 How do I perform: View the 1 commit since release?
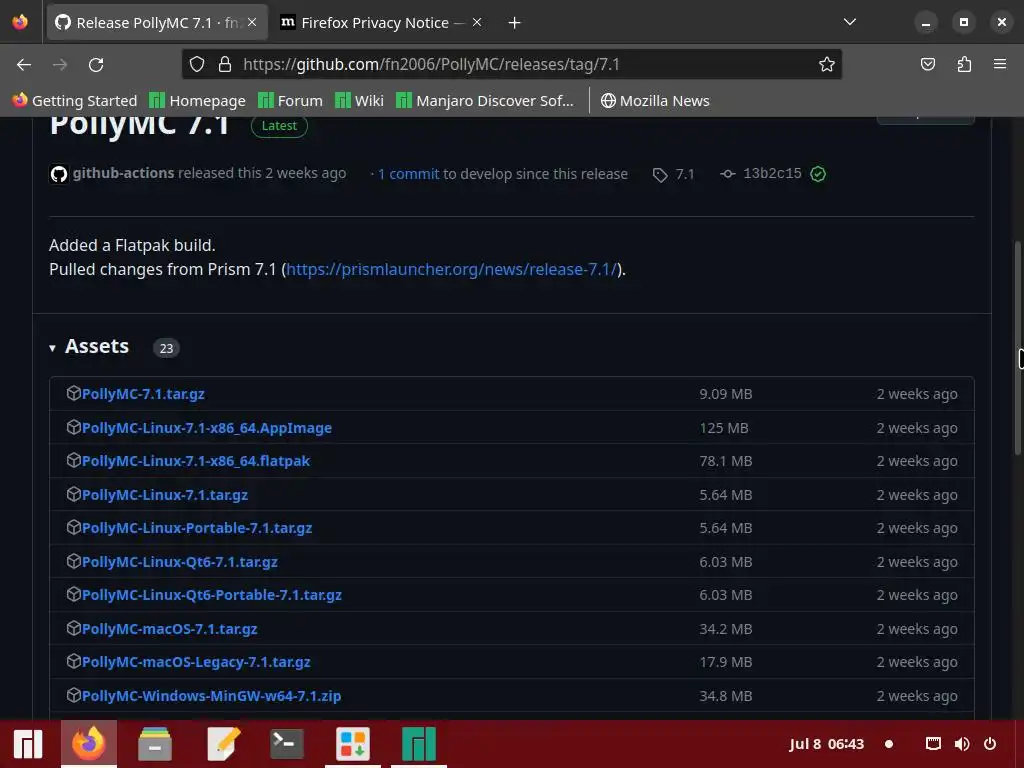pos(408,174)
